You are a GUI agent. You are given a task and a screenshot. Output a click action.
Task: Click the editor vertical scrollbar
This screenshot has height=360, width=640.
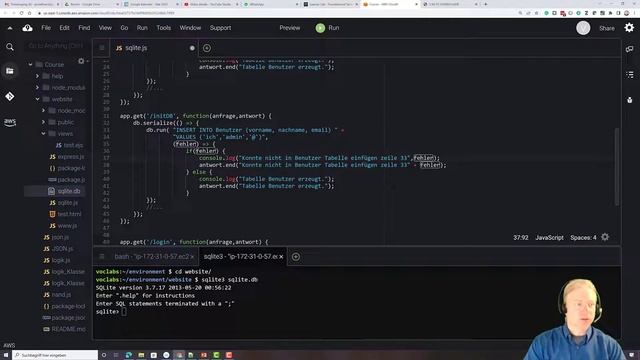[x=617, y=167]
